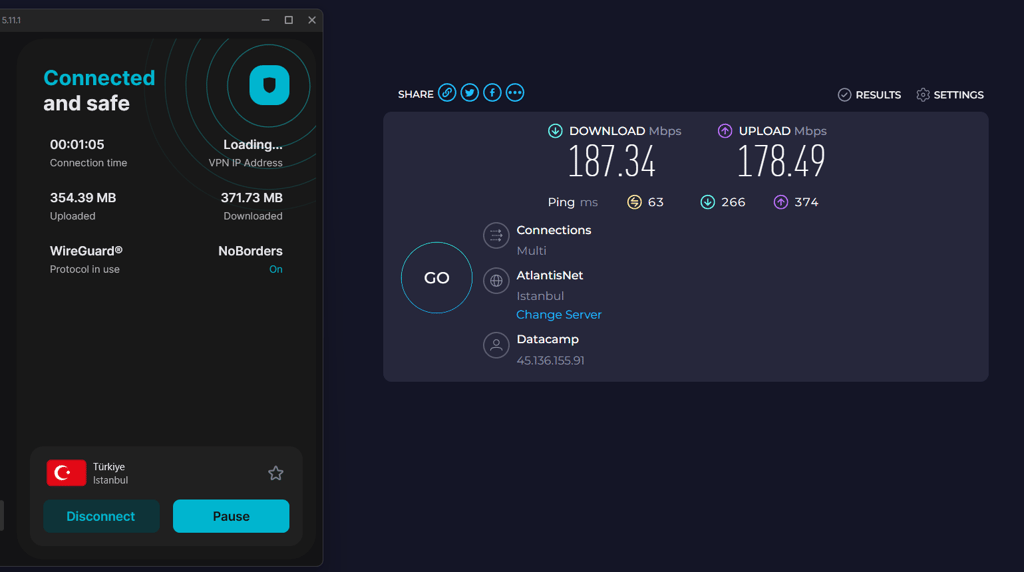Screen dimensions: 1024x572
Task: Click the Settings gear icon
Action: click(x=923, y=95)
